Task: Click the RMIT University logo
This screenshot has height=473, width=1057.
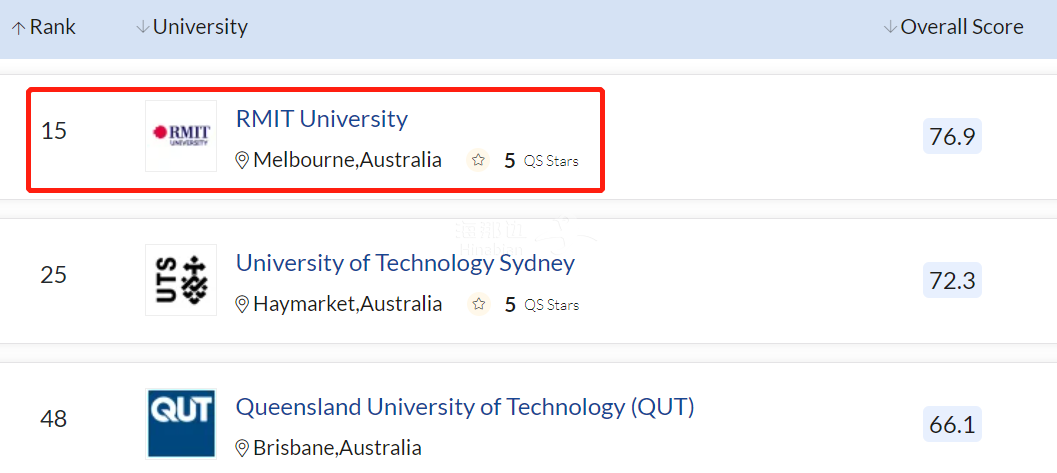Action: (181, 135)
